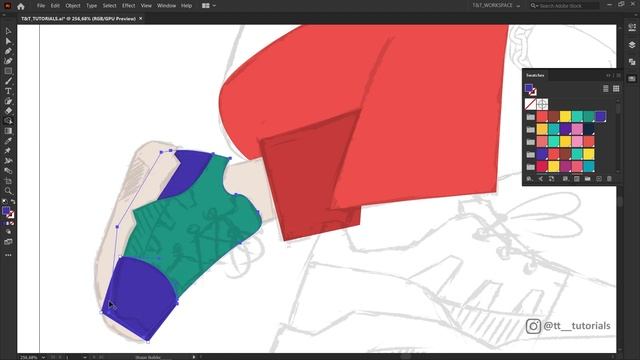This screenshot has width=640, height=360.
Task: Open Edit Toolbar three dots
Action: tap(8, 255)
